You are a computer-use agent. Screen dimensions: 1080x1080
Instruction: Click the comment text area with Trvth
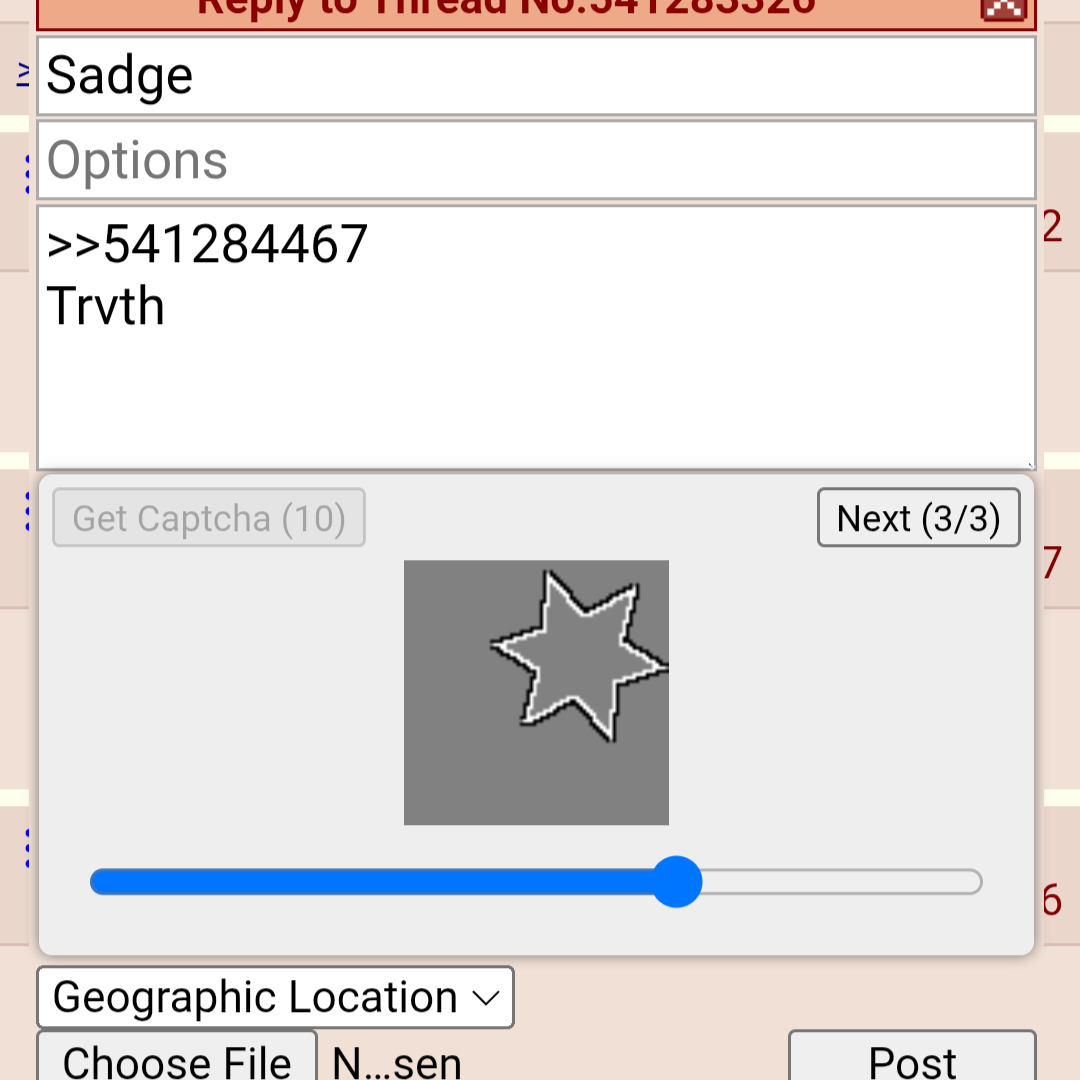coord(536,338)
